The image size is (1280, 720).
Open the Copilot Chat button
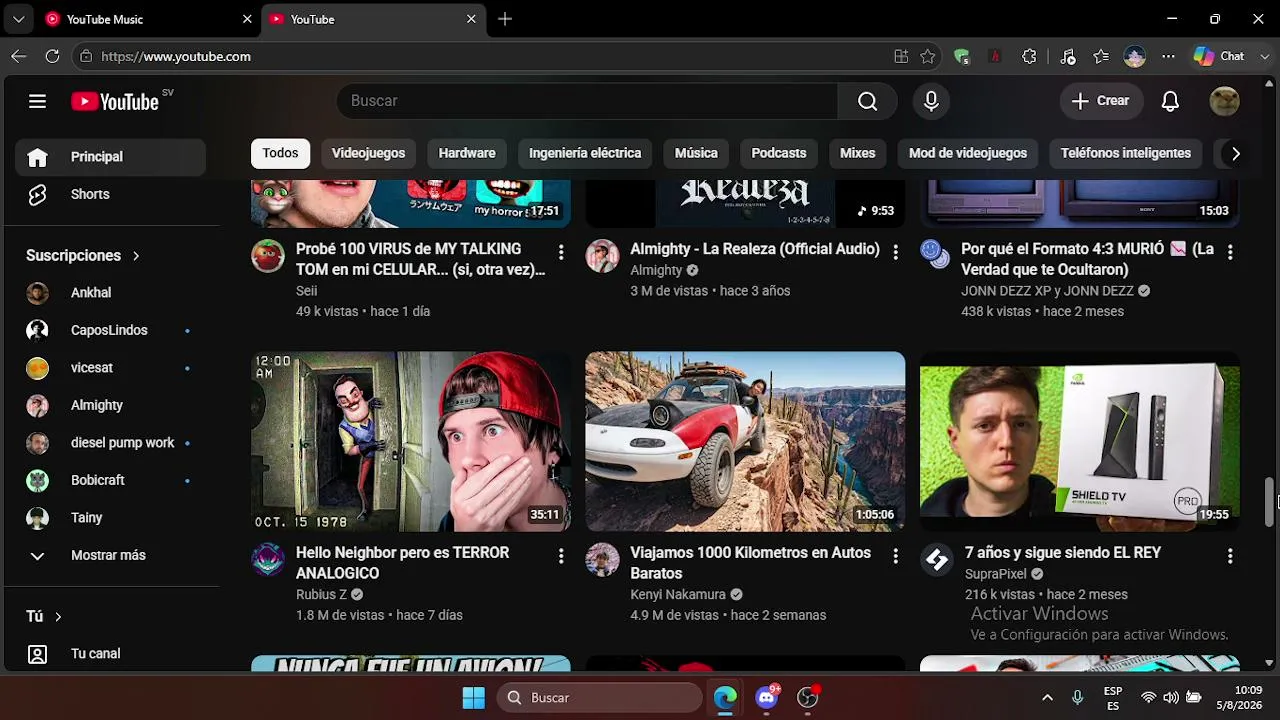click(x=1220, y=57)
